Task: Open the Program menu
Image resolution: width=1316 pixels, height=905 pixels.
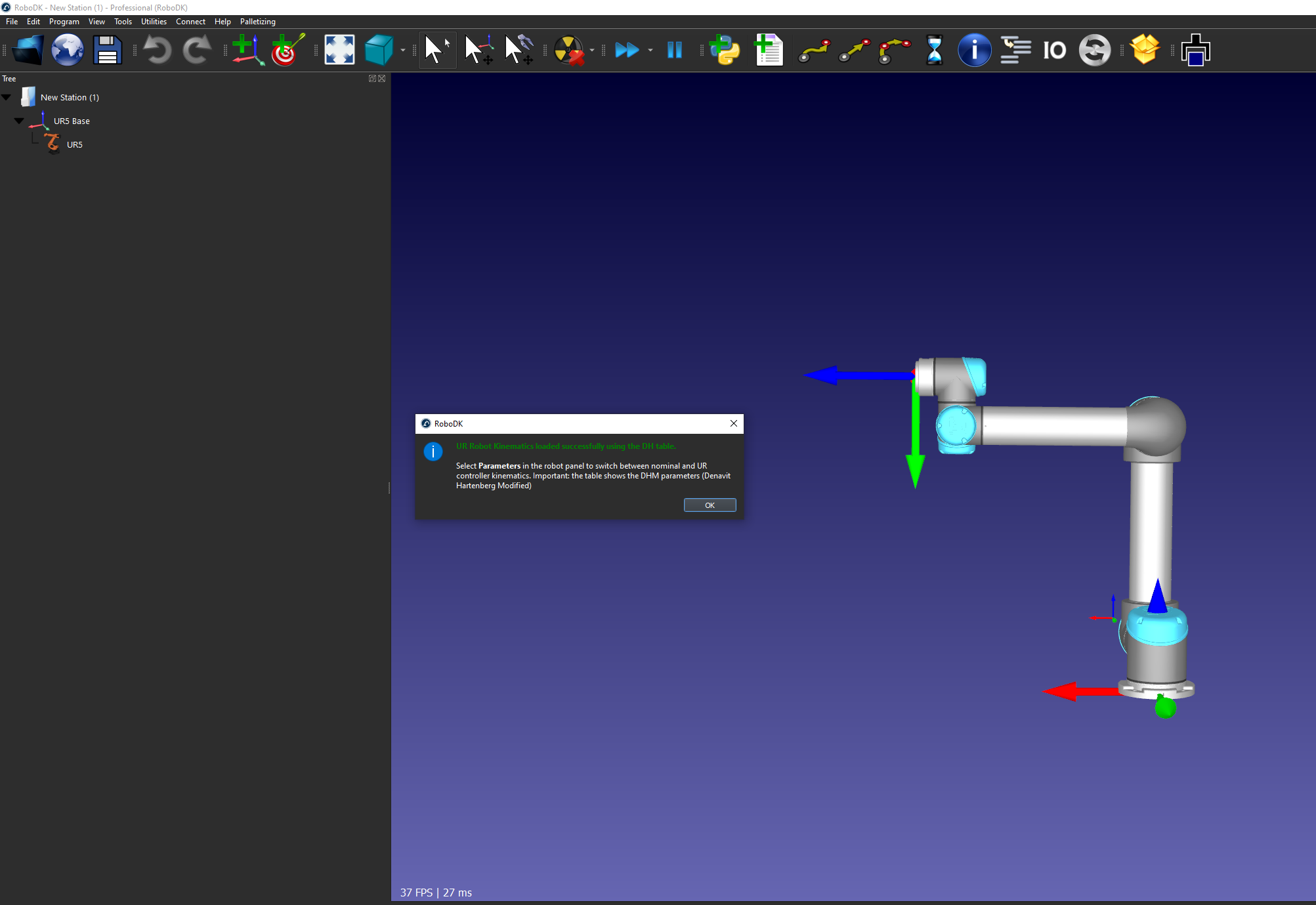Action: tap(64, 22)
